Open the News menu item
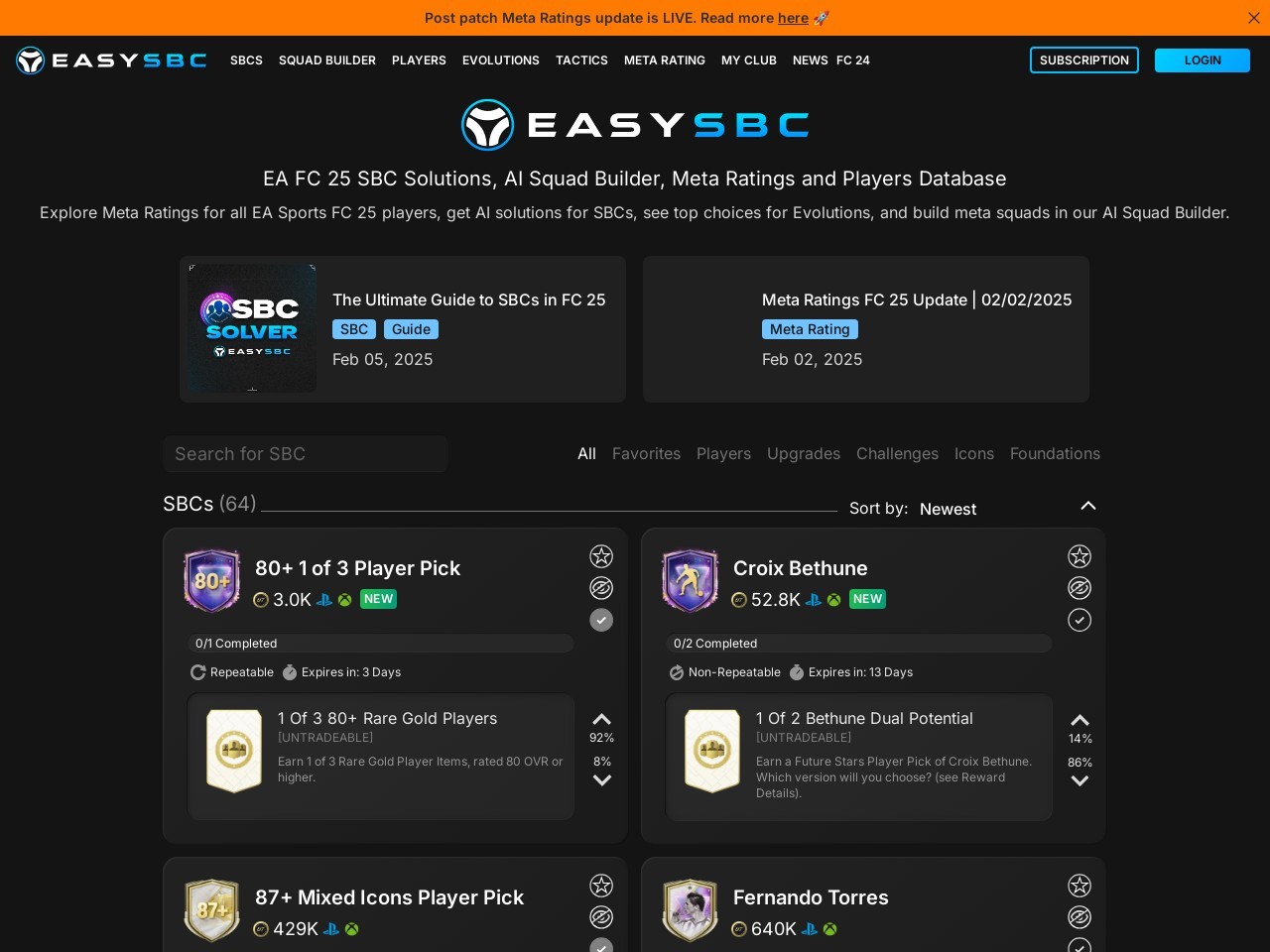Screen dimensions: 1270x952 point(810,60)
